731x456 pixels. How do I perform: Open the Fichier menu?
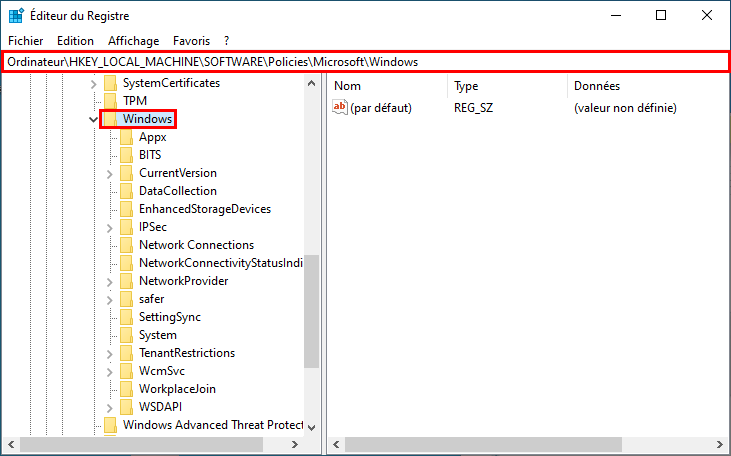pos(26,41)
